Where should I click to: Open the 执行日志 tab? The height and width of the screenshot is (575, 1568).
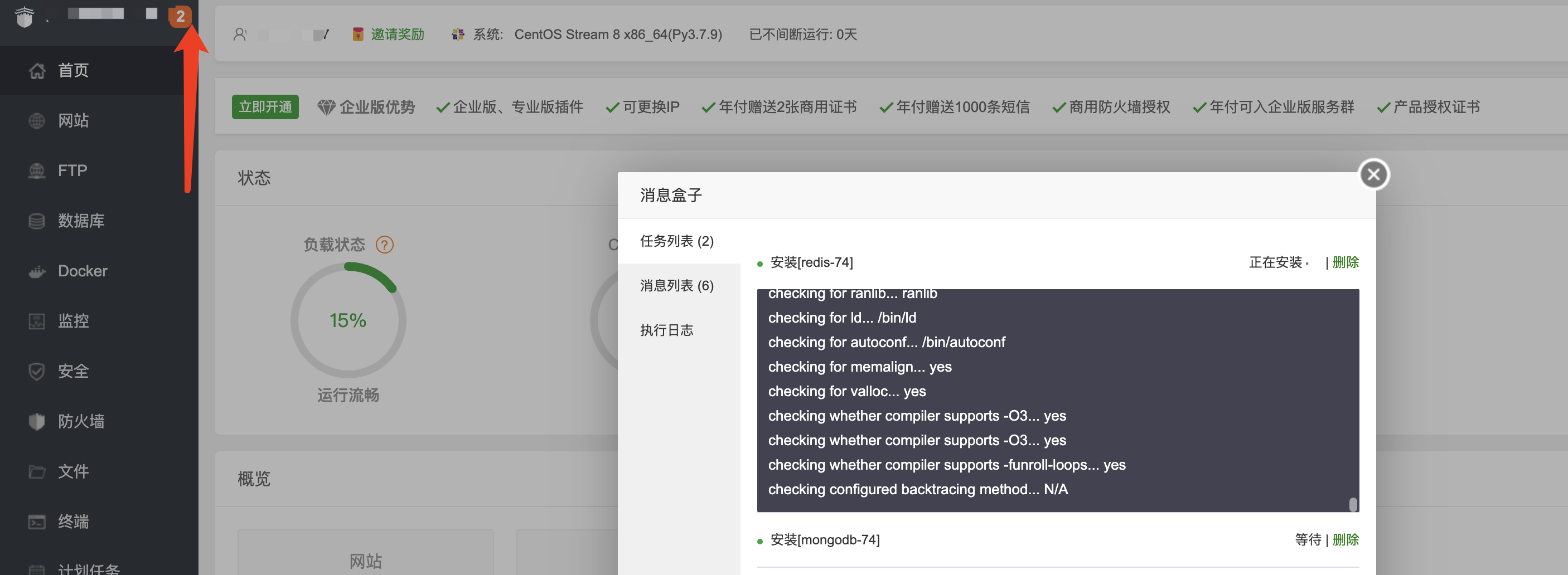[x=666, y=330]
